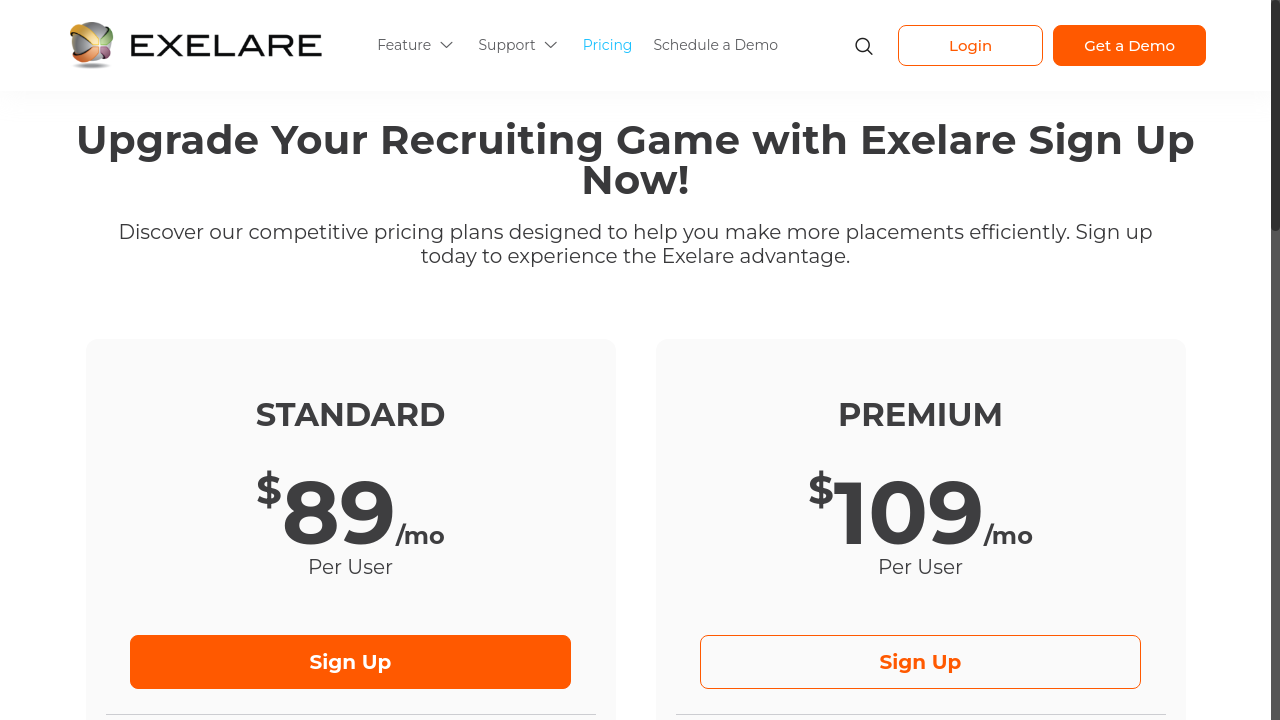Sign Up for the PREMIUM plan
Viewport: 1280px width, 720px height.
[920, 661]
